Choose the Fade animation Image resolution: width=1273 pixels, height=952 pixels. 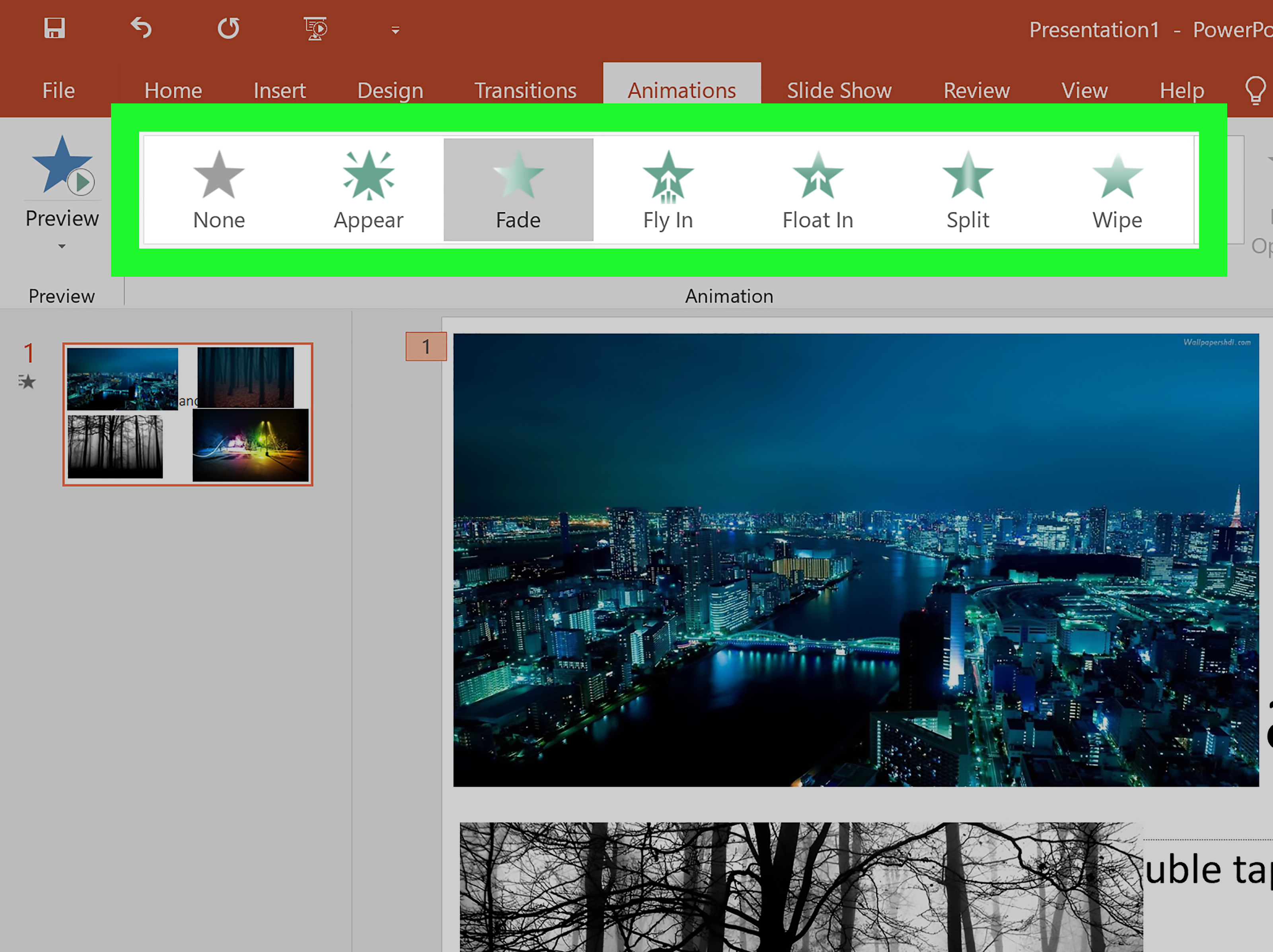pyautogui.click(x=518, y=190)
